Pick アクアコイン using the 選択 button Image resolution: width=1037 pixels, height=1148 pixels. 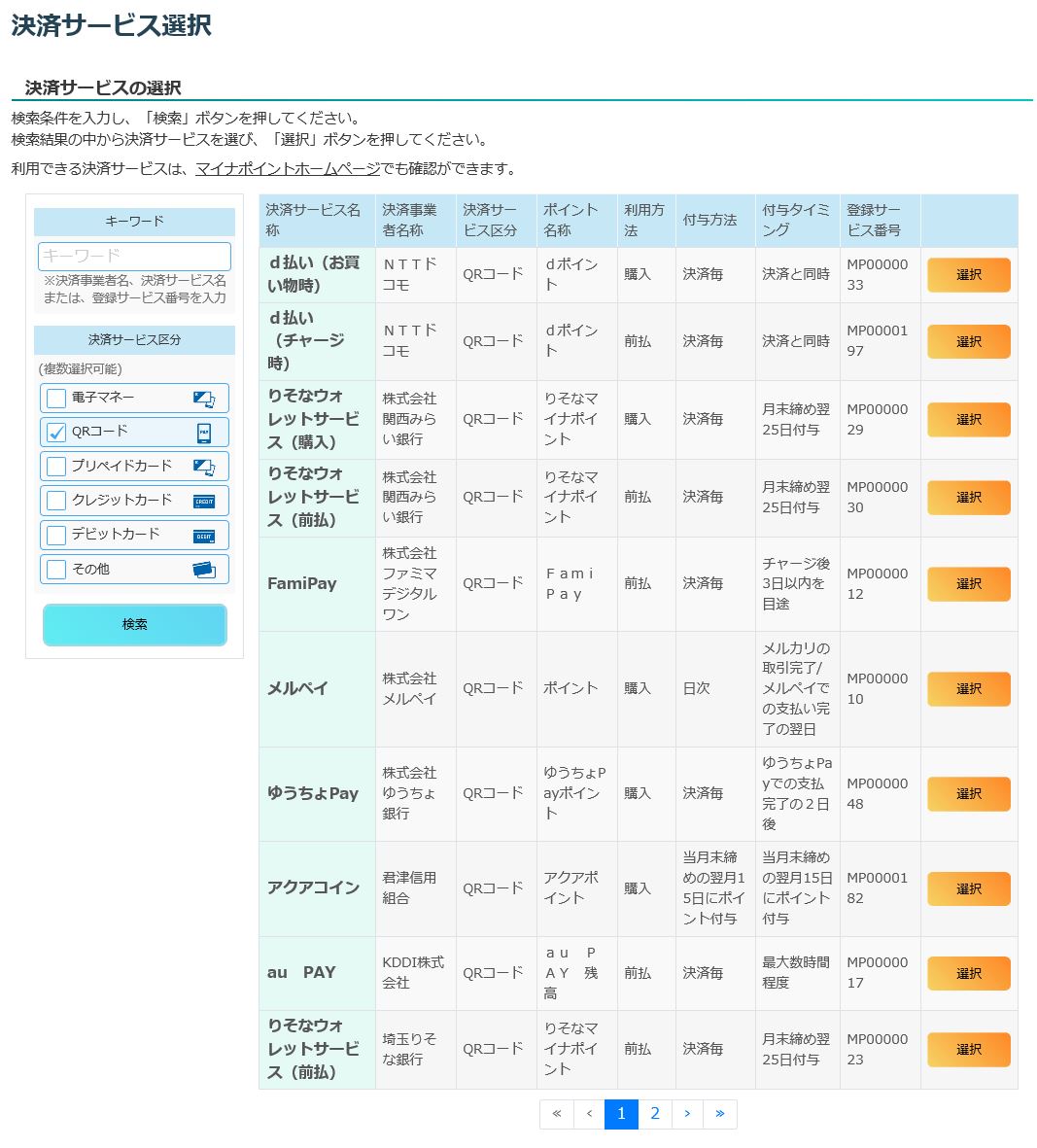[968, 888]
